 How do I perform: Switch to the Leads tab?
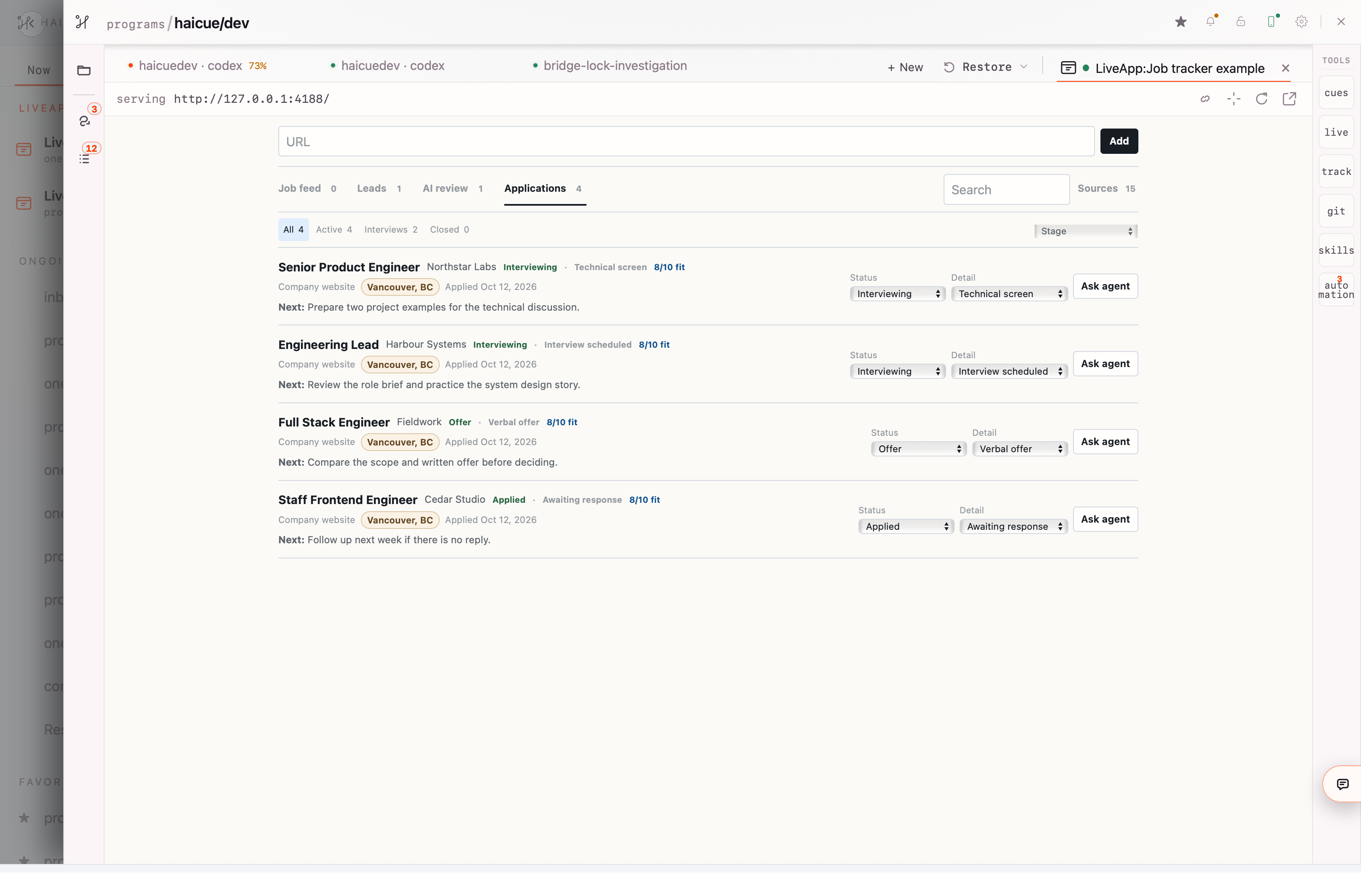click(x=379, y=188)
